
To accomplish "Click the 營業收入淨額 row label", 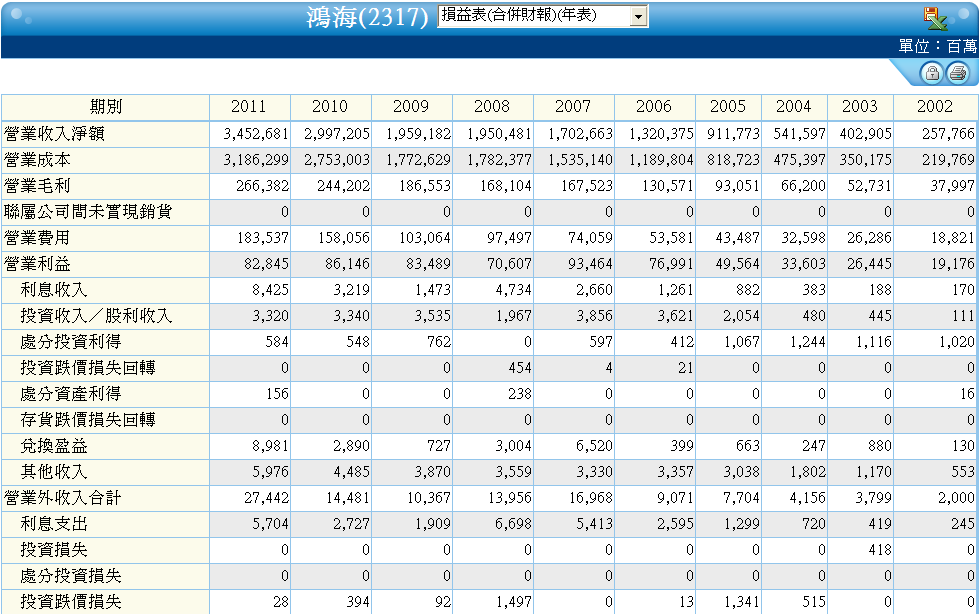I will coord(54,134).
